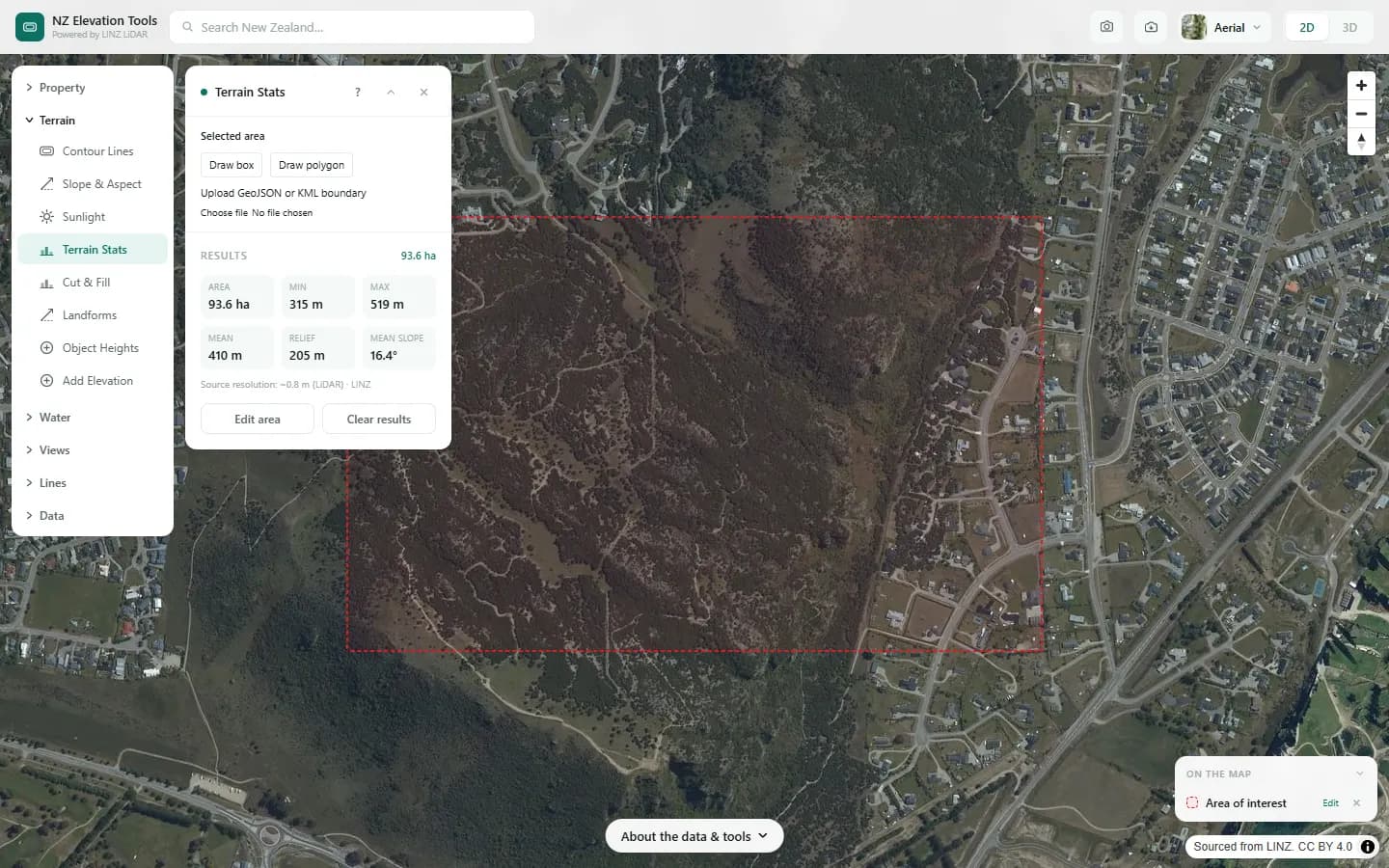Click the Cut & Fill icon
The width and height of the screenshot is (1389, 868).
click(46, 283)
